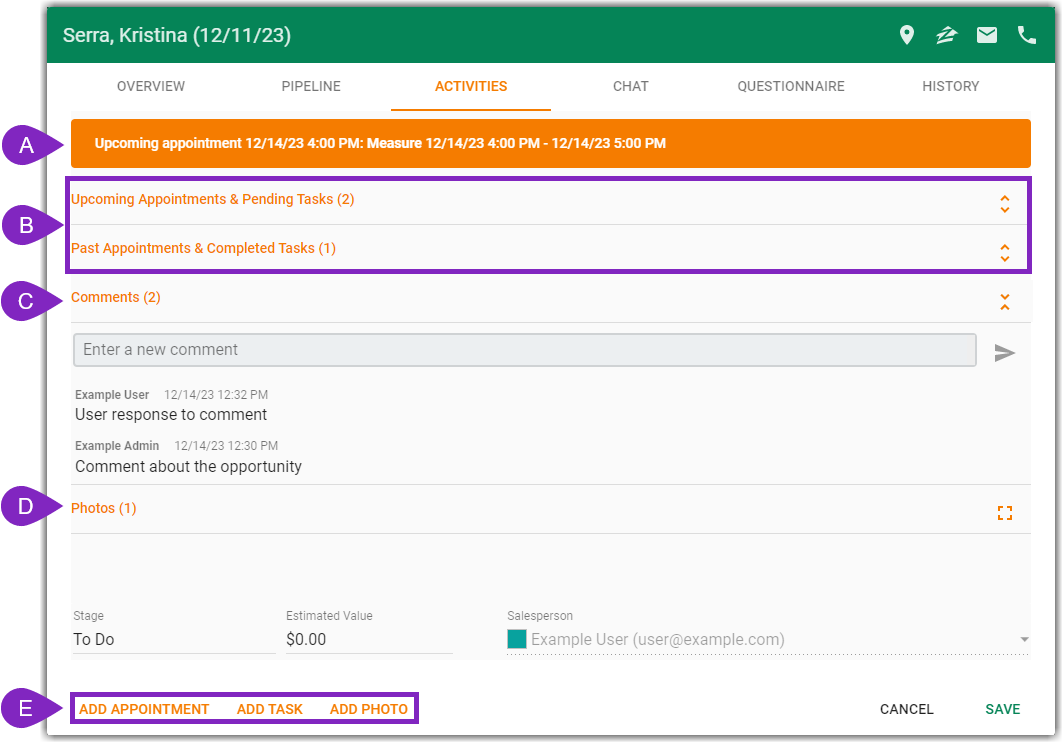The image size is (1063, 743).
Task: Open the Salesperson dropdown
Action: coord(1023,639)
